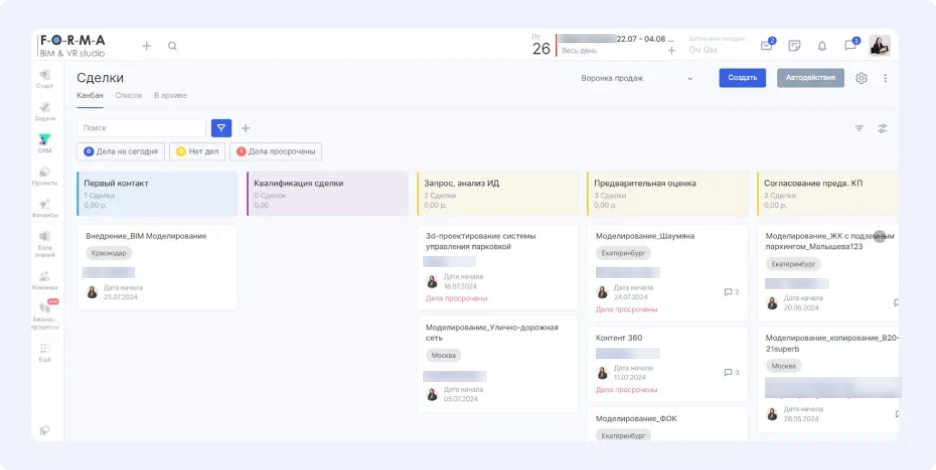Open the three-dot more options menu
Viewport: 936px width, 470px height.
884,78
